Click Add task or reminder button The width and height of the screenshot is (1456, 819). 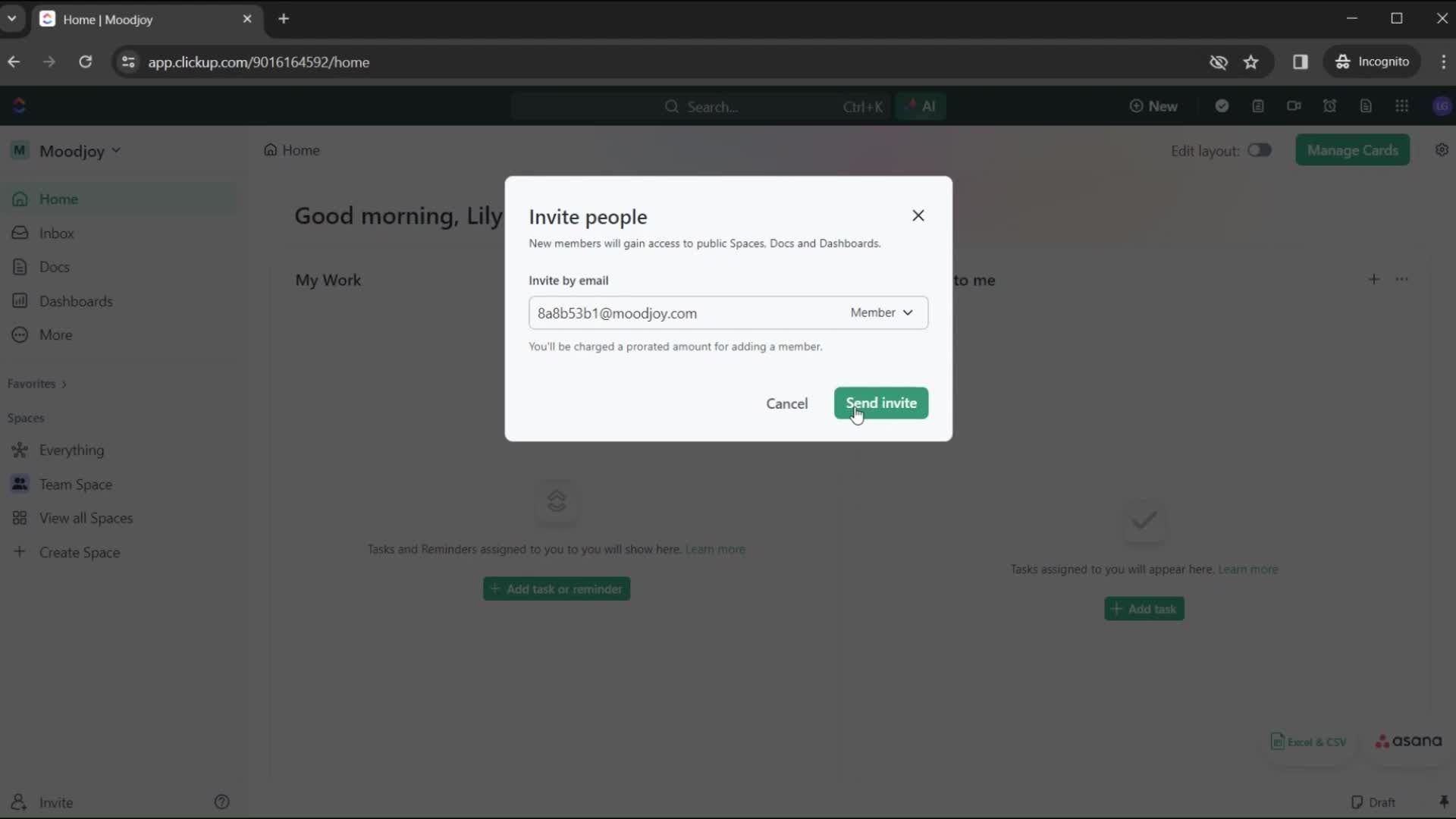click(556, 588)
